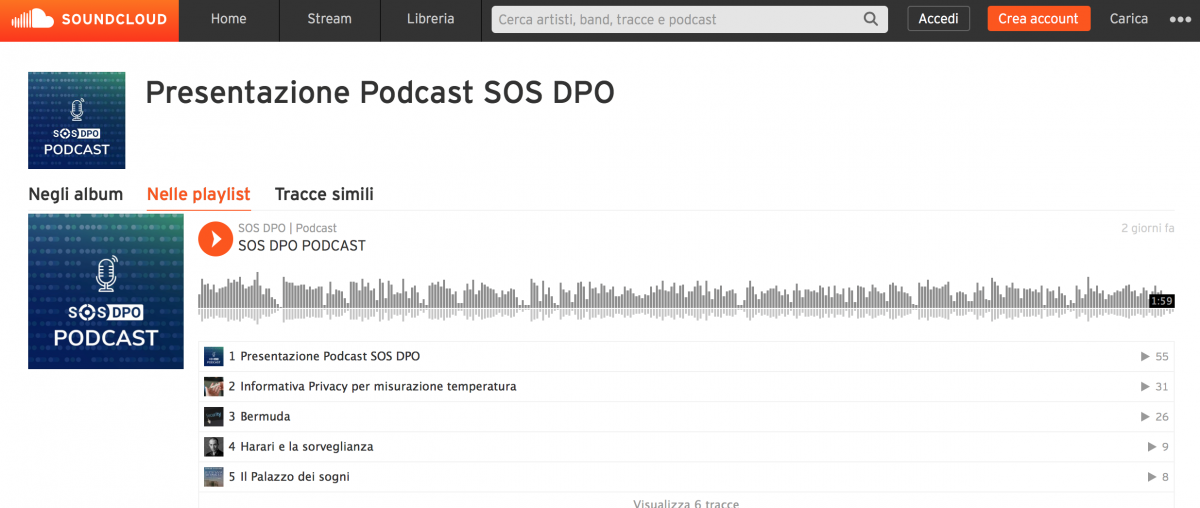Open the Libreria section
1200x508 pixels.
[431, 19]
